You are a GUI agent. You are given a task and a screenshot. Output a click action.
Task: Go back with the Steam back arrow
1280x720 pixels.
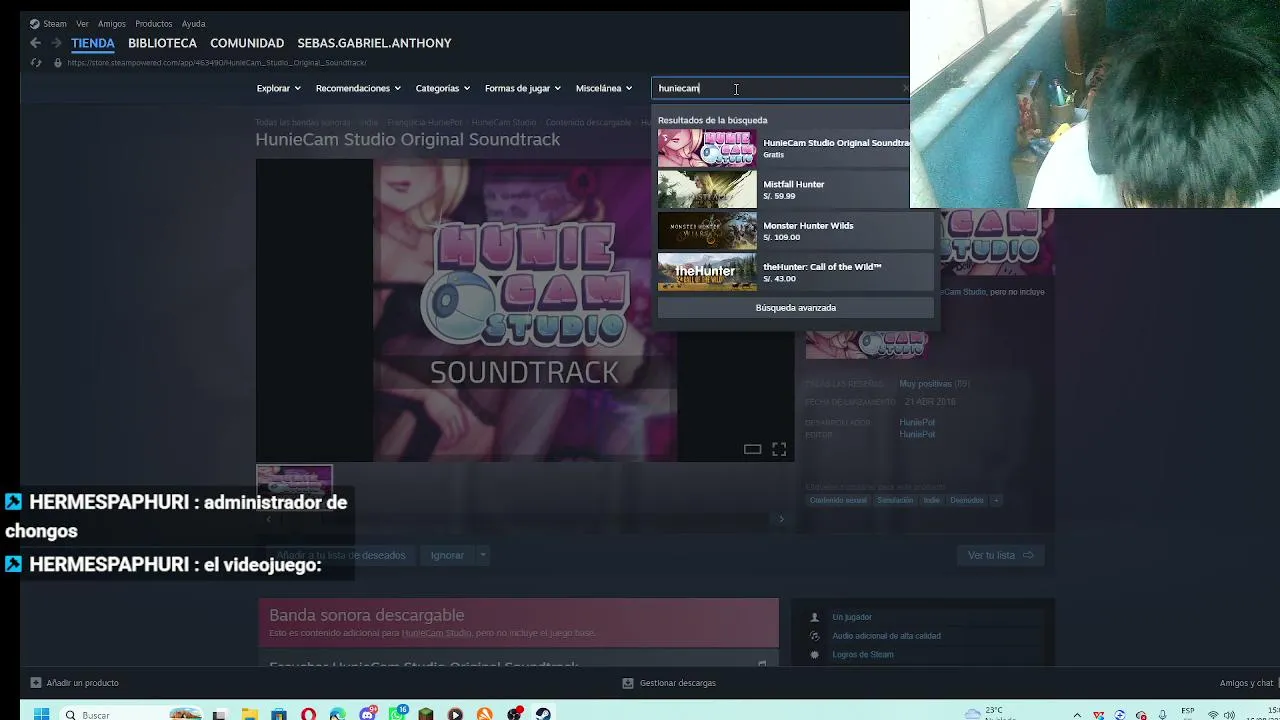[x=35, y=43]
